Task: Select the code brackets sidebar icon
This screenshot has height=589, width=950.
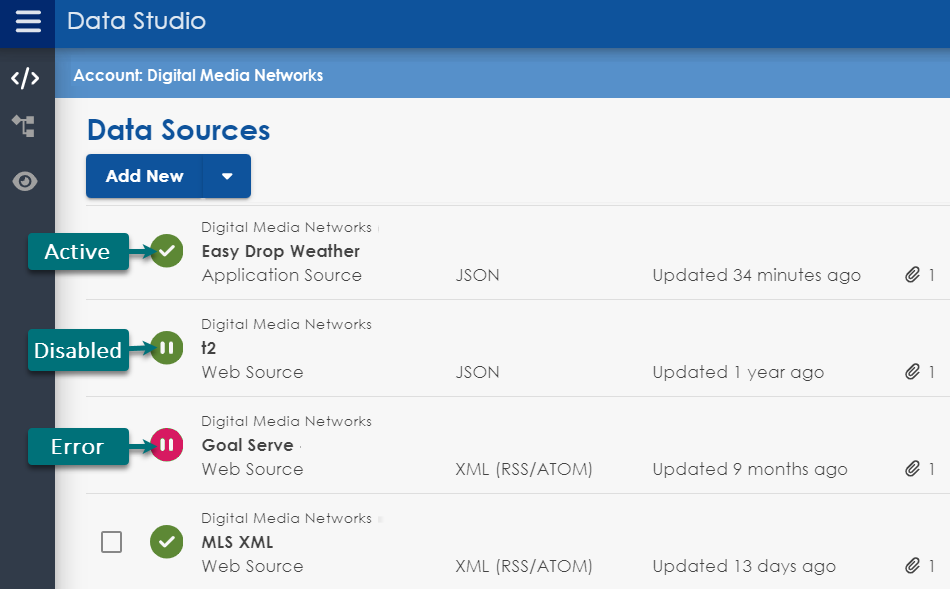Action: (x=25, y=78)
